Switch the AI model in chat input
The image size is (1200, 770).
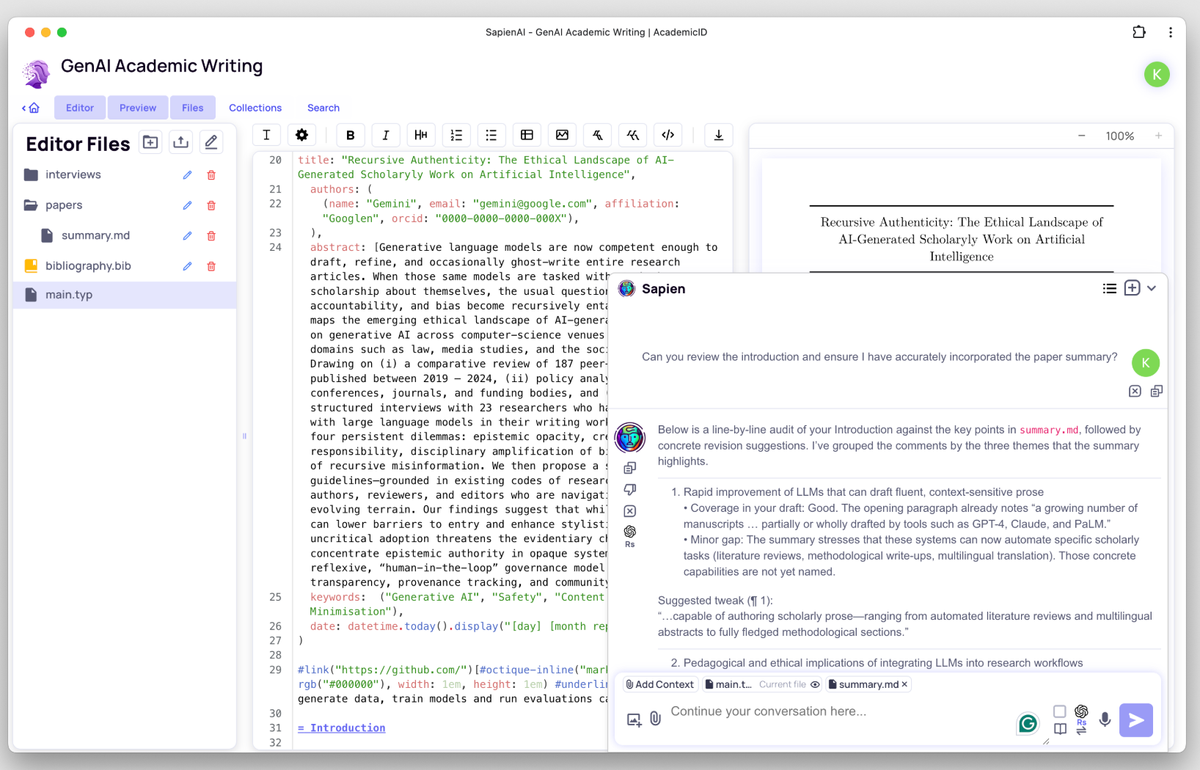point(1081,720)
